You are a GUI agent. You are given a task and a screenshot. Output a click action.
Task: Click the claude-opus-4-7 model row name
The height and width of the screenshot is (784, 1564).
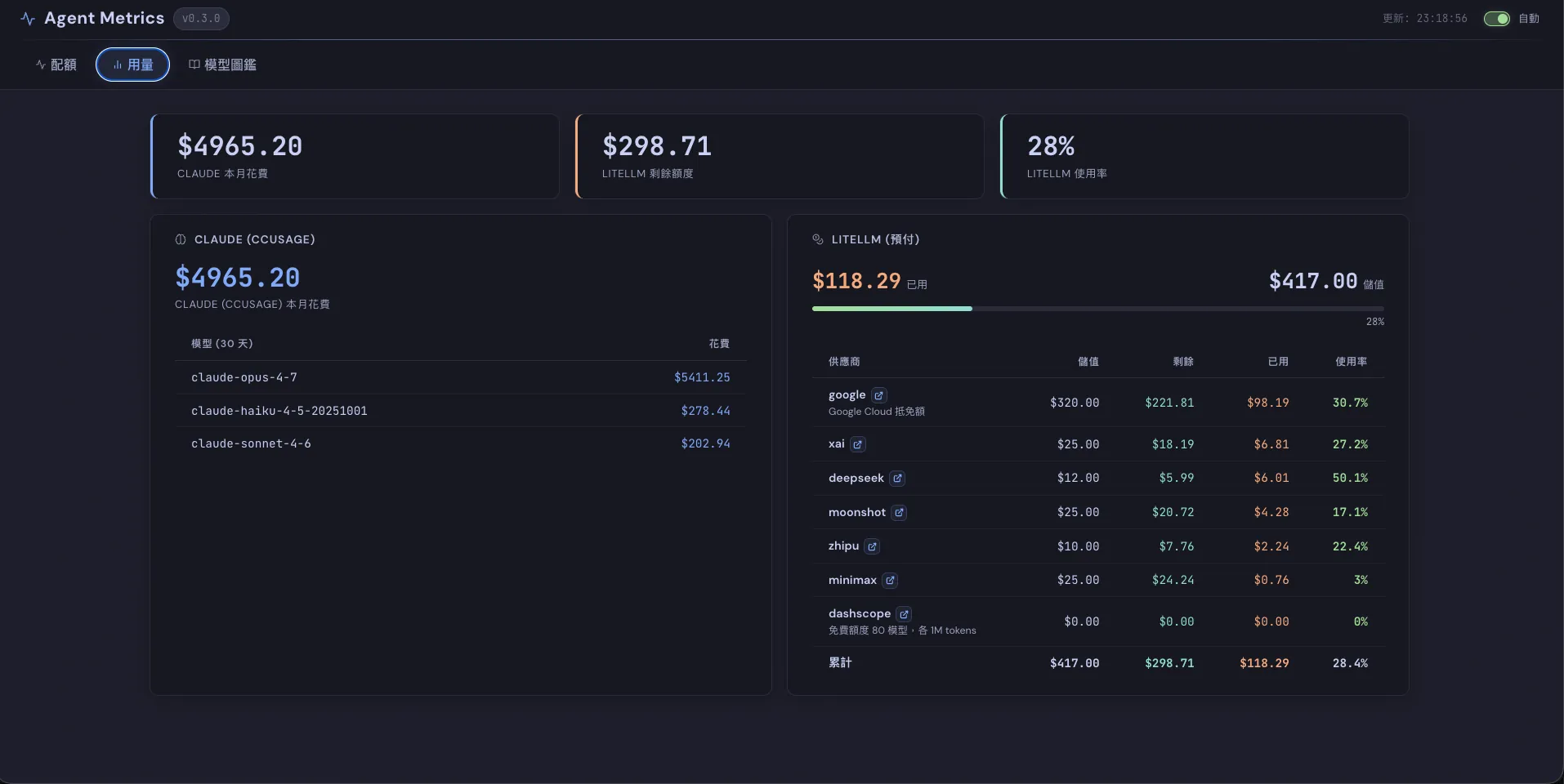point(244,377)
